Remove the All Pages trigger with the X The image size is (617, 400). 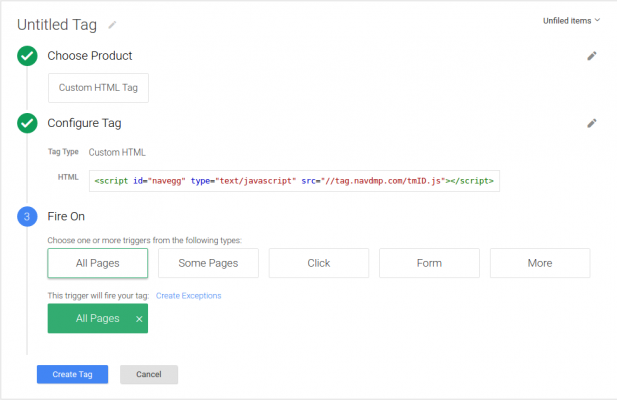(x=139, y=319)
